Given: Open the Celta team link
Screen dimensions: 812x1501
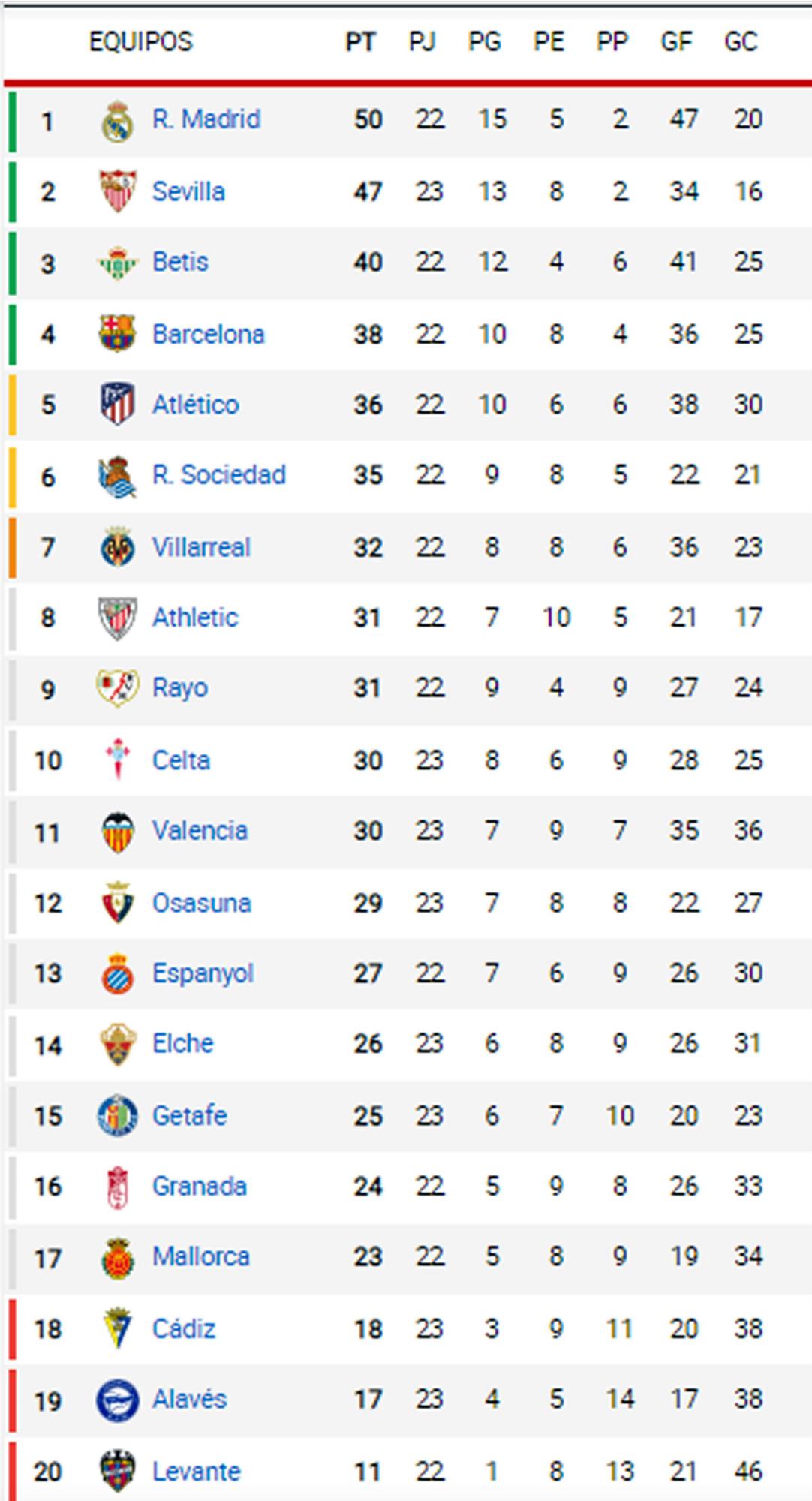Looking at the screenshot, I should 181,760.
